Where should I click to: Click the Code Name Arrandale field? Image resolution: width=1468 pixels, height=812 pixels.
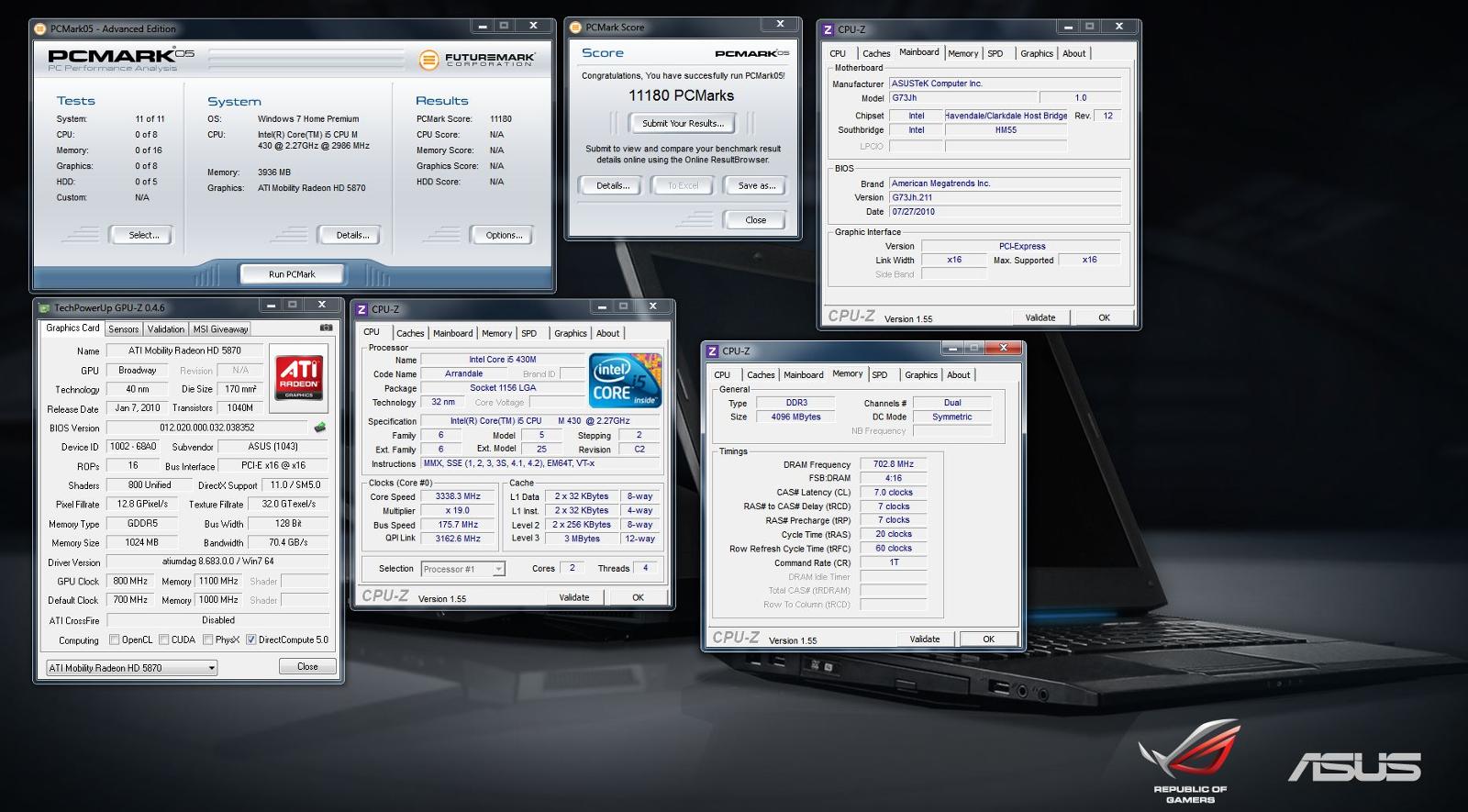pos(463,373)
